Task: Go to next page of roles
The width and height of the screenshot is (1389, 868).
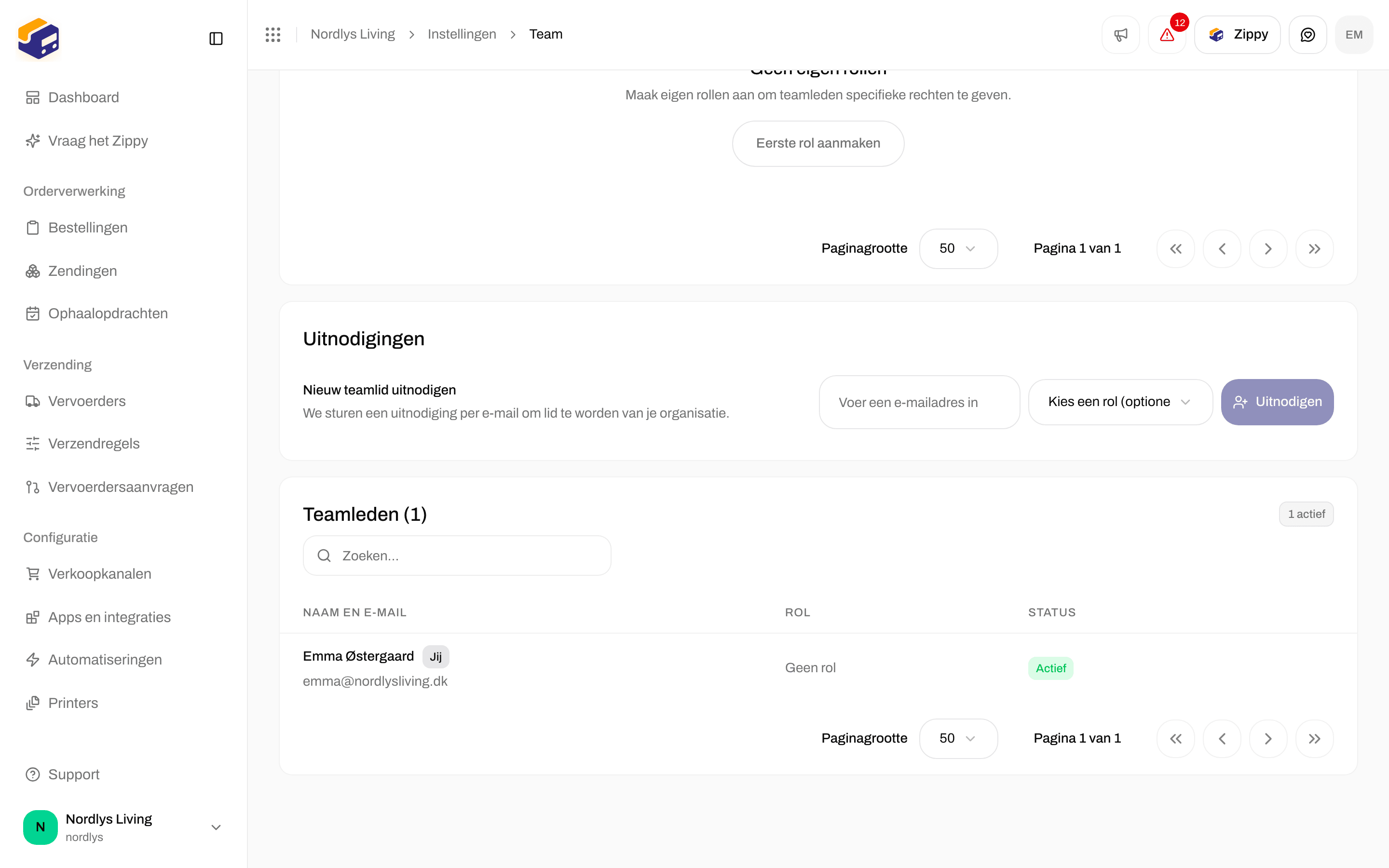Action: (1268, 248)
